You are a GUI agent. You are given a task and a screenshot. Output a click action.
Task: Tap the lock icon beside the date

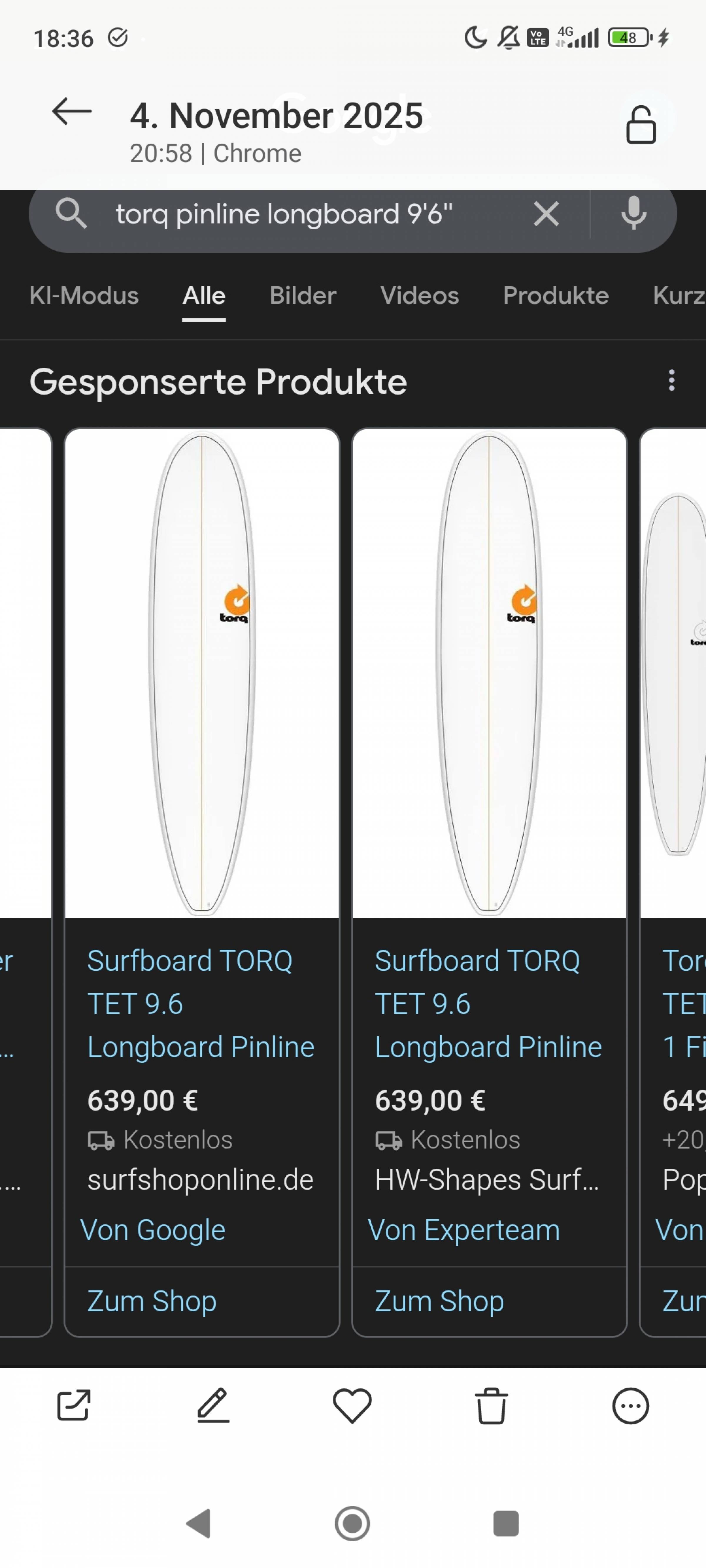pyautogui.click(x=641, y=125)
